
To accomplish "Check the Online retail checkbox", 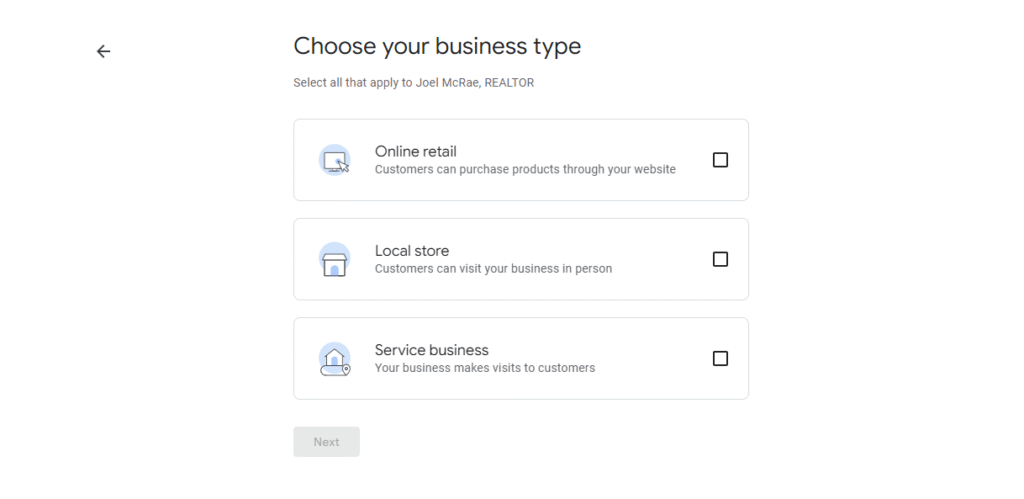I will point(720,160).
